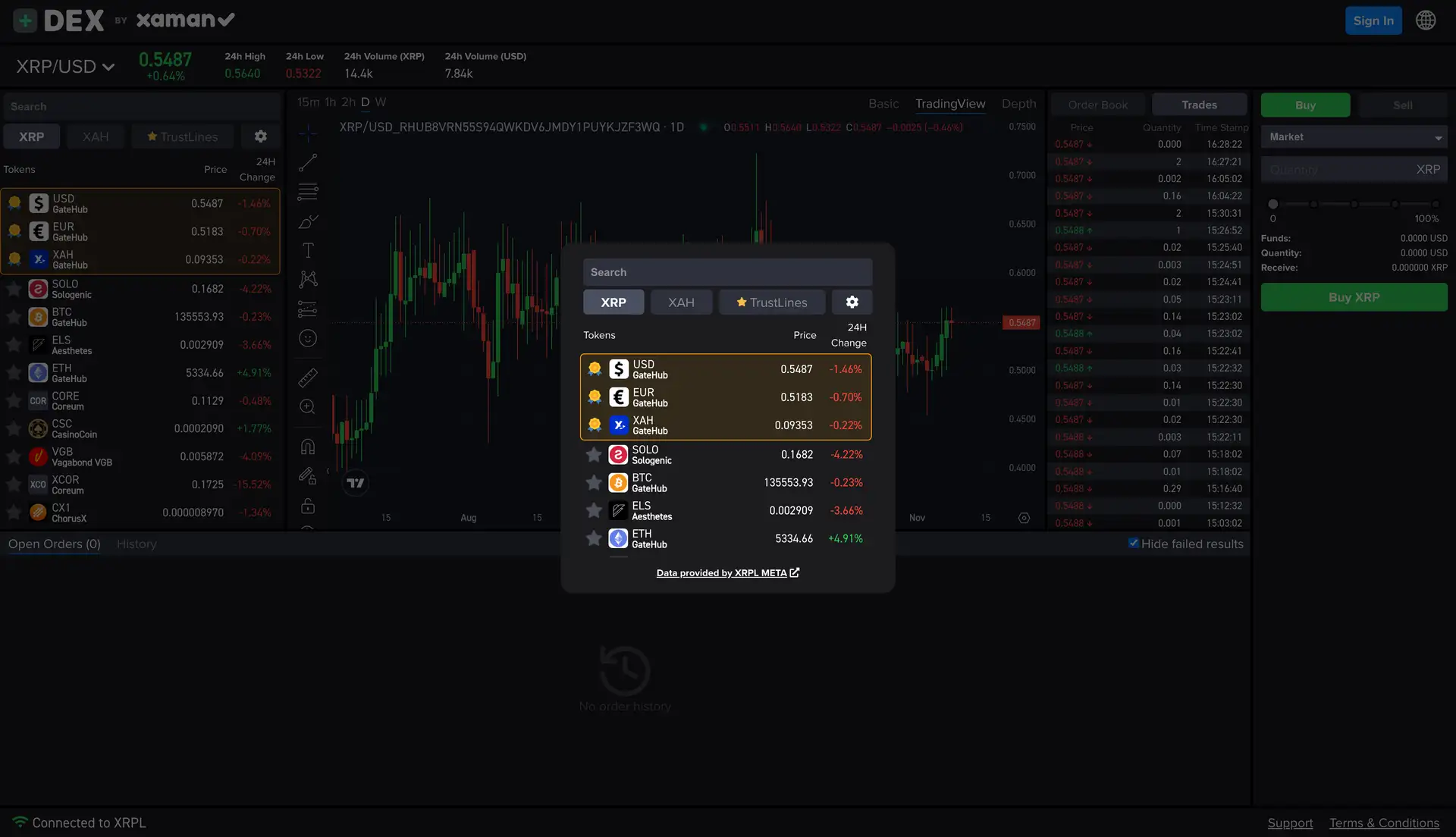Click the chart zoom in tool
This screenshot has height=837, width=1456.
pos(307,407)
